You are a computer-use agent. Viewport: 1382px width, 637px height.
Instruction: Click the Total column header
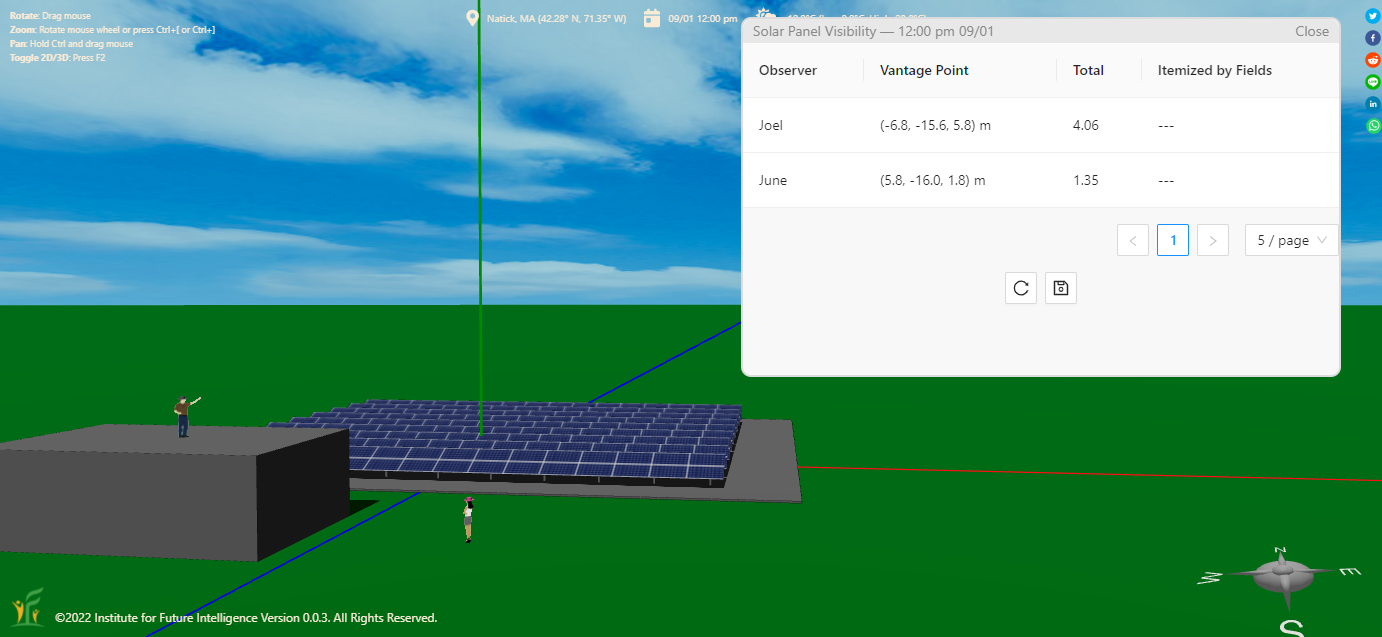[1088, 70]
